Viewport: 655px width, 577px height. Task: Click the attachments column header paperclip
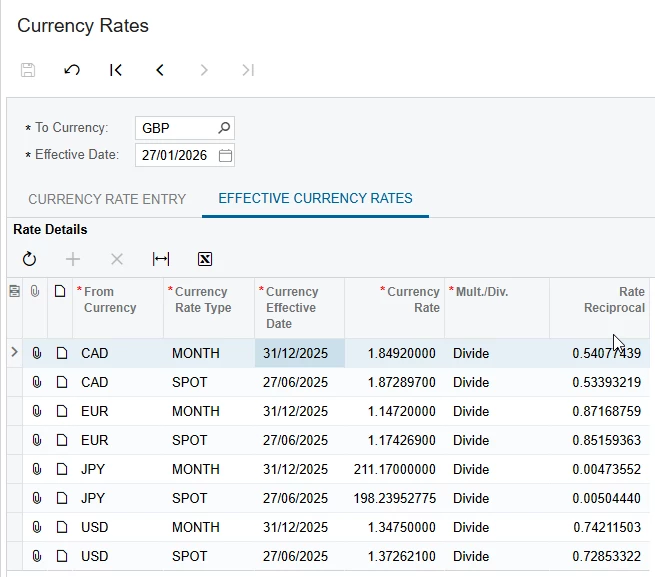tap(35, 291)
